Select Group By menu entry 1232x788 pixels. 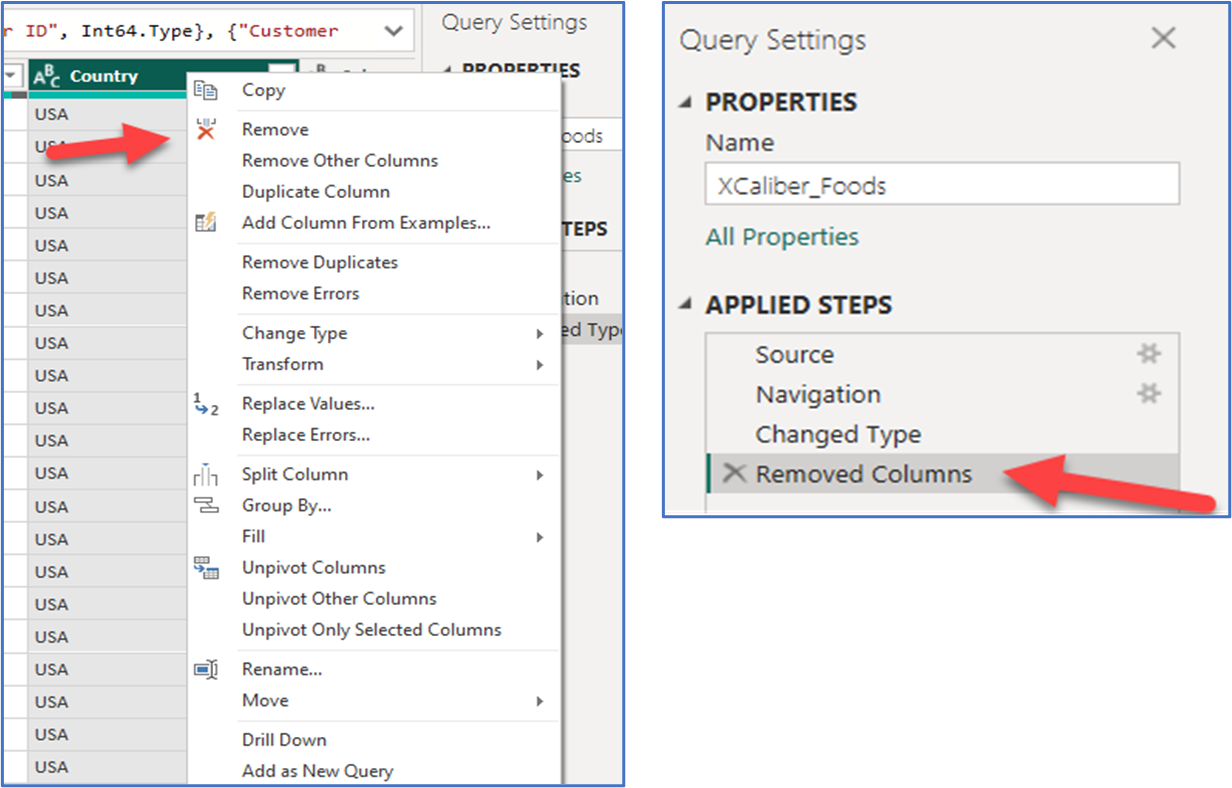(x=287, y=505)
